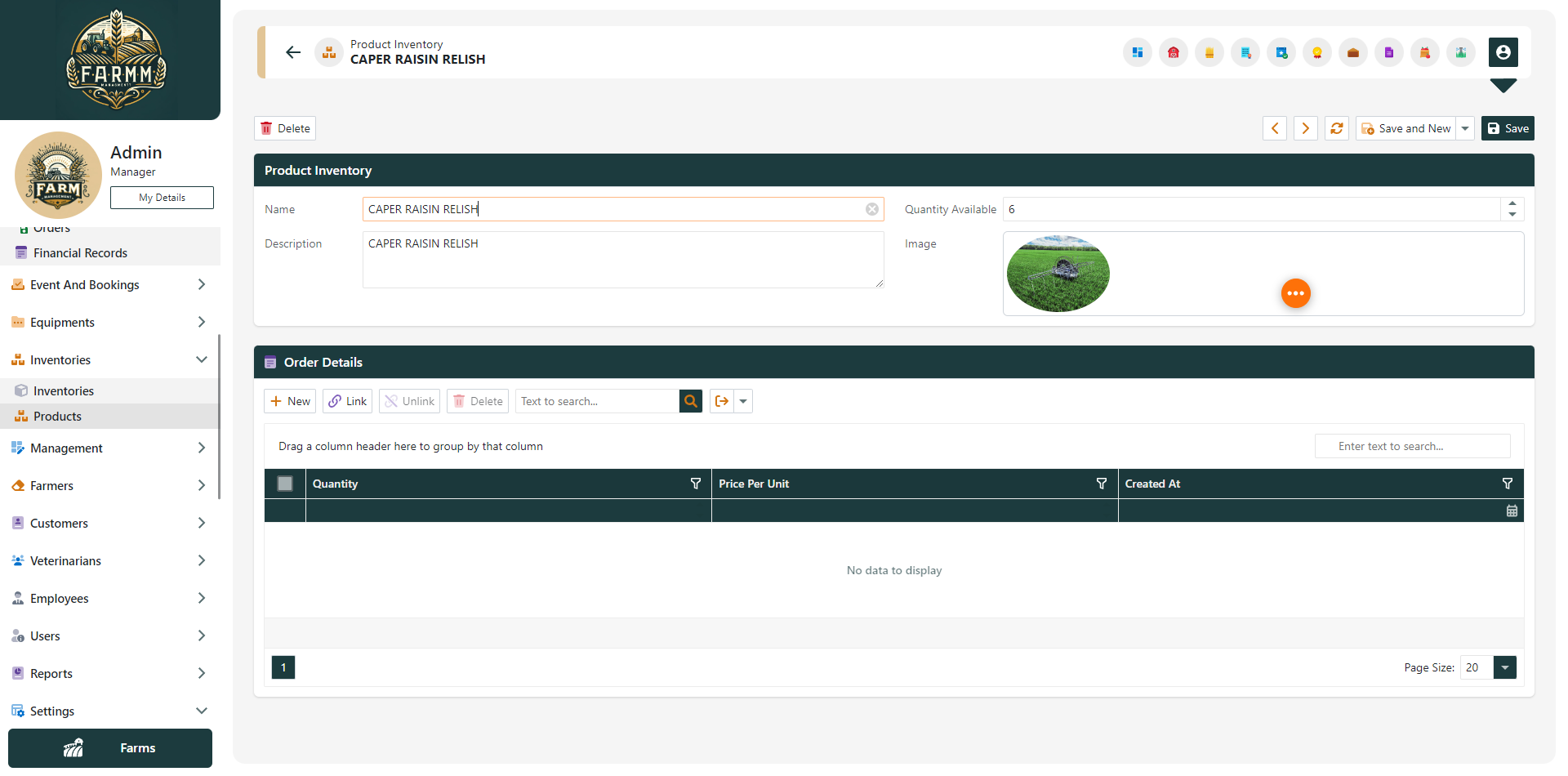Toggle the select-all checkbox in order grid
The image size is (1568, 776).
click(284, 484)
